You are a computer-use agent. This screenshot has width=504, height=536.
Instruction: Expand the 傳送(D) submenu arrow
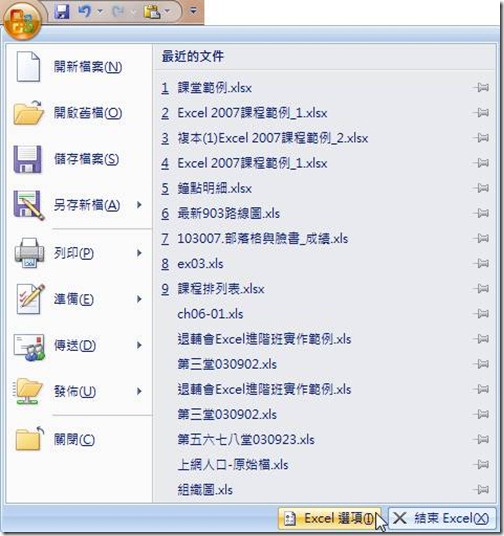(139, 345)
